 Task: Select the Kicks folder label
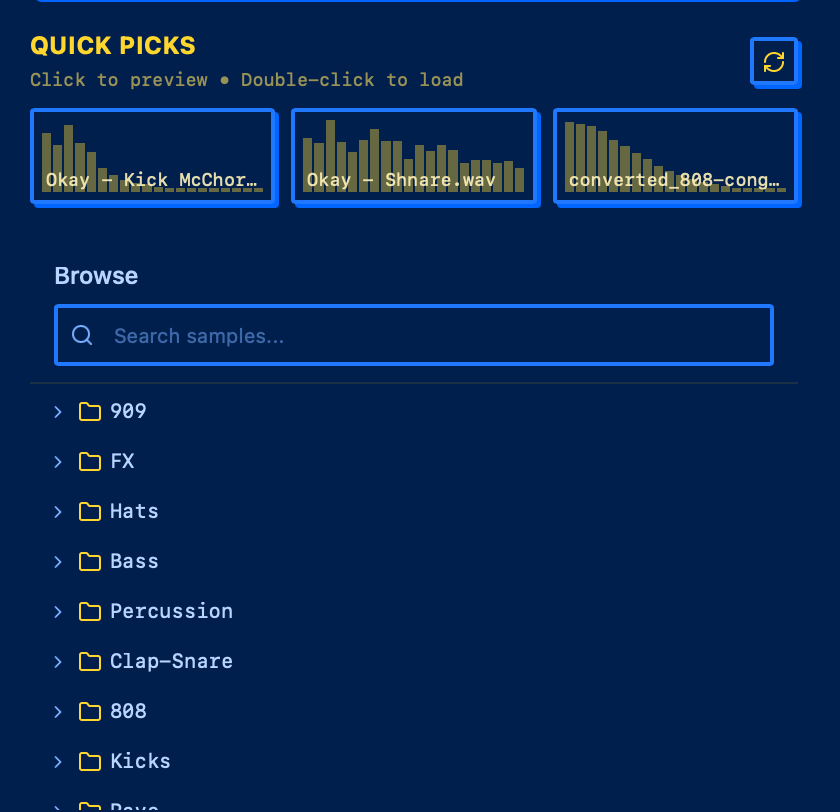click(x=140, y=762)
